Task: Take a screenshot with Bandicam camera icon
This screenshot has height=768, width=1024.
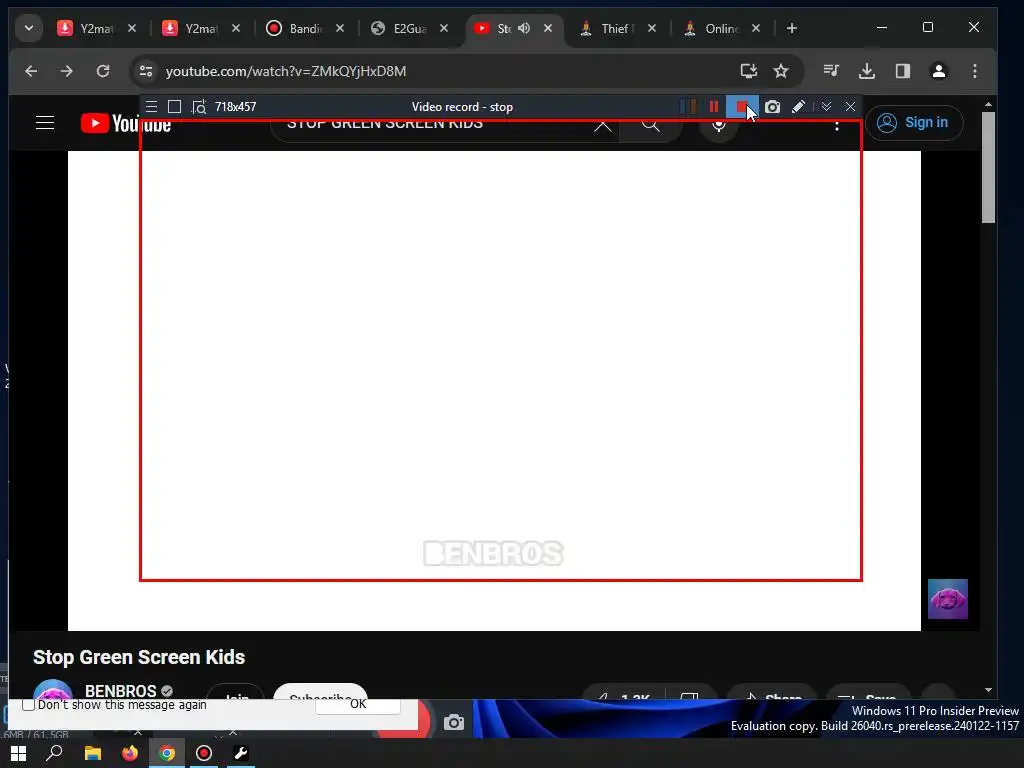Action: point(772,106)
